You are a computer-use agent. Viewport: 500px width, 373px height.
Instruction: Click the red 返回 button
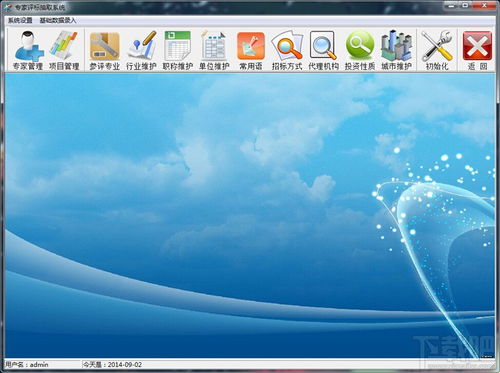pos(477,50)
